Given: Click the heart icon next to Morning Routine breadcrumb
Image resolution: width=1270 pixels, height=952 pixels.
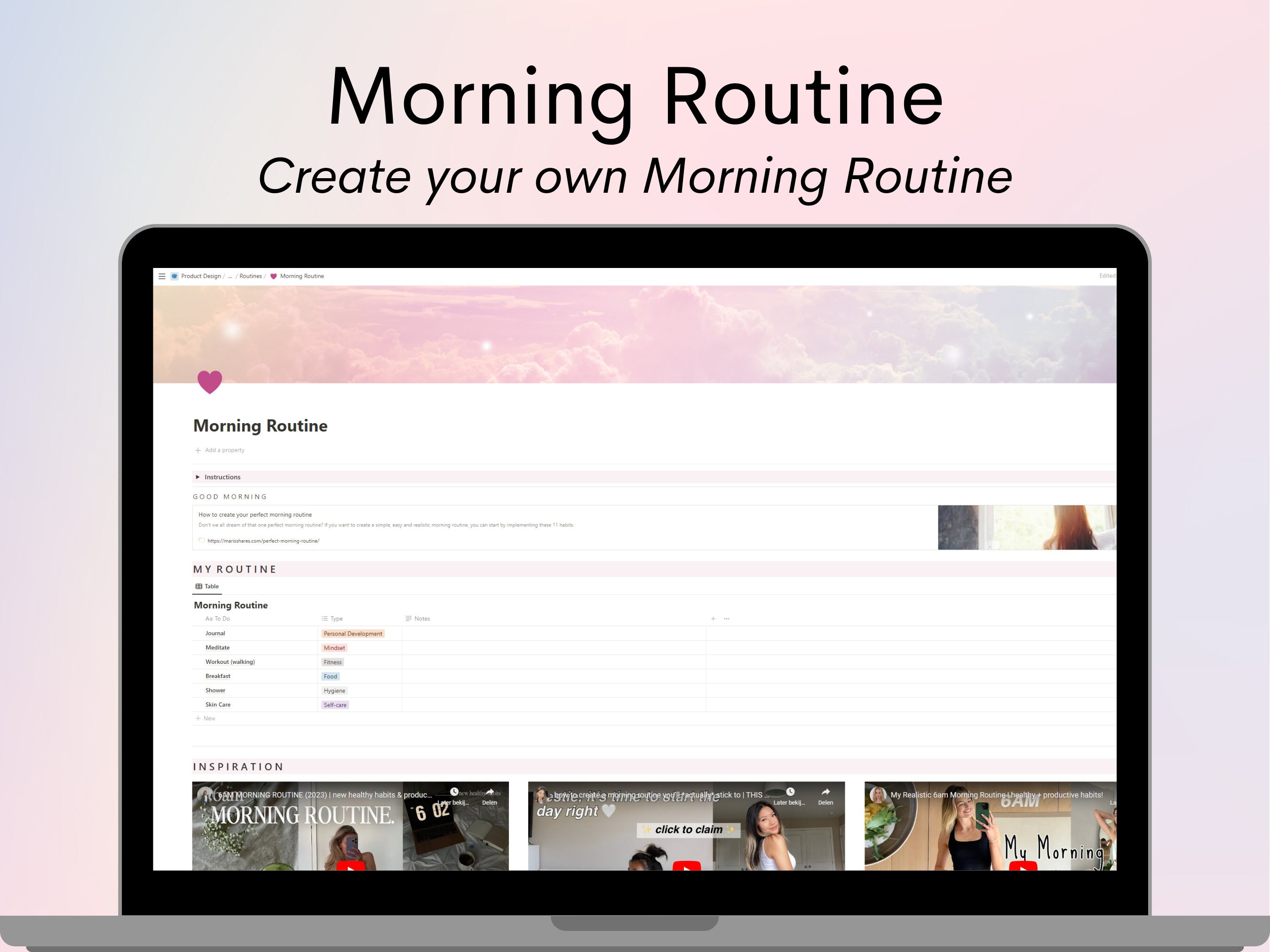Looking at the screenshot, I should pyautogui.click(x=274, y=276).
